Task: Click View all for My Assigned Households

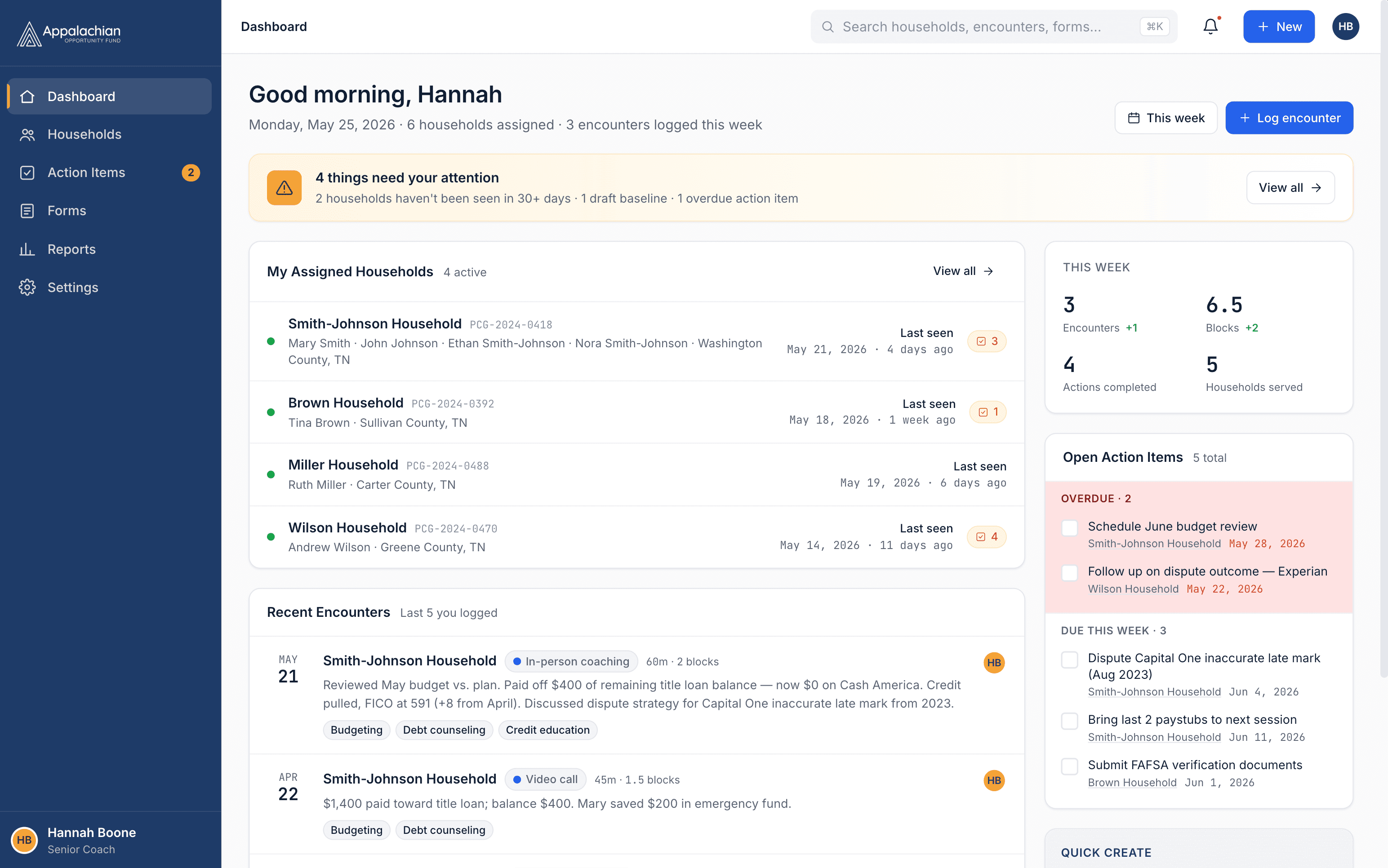Action: tap(963, 271)
